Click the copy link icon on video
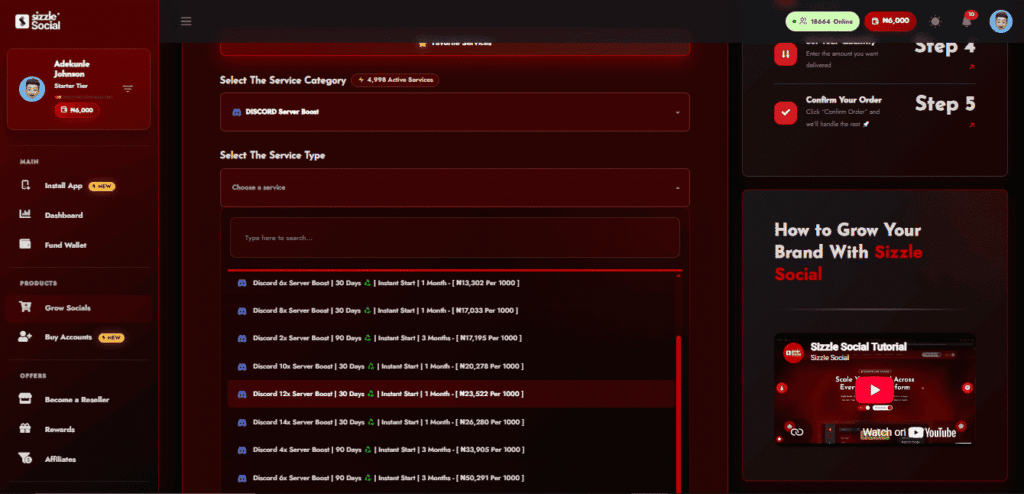Screen dimensions: 1024x494 click(796, 432)
